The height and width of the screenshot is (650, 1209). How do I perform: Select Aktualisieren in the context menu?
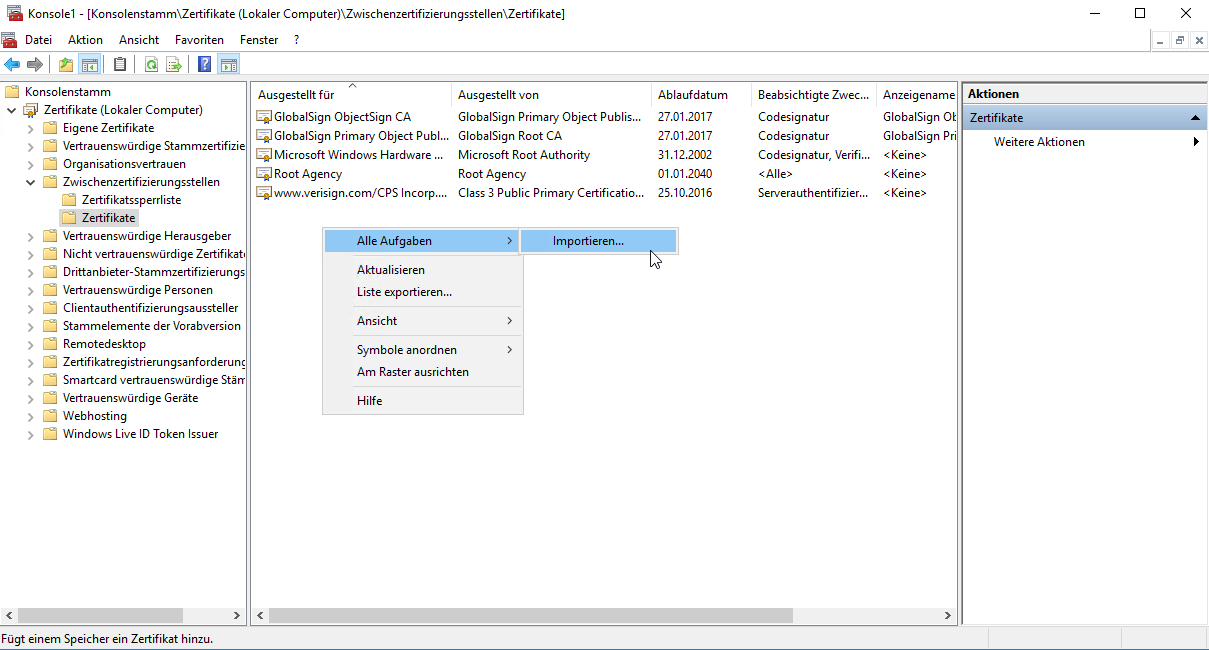click(391, 270)
